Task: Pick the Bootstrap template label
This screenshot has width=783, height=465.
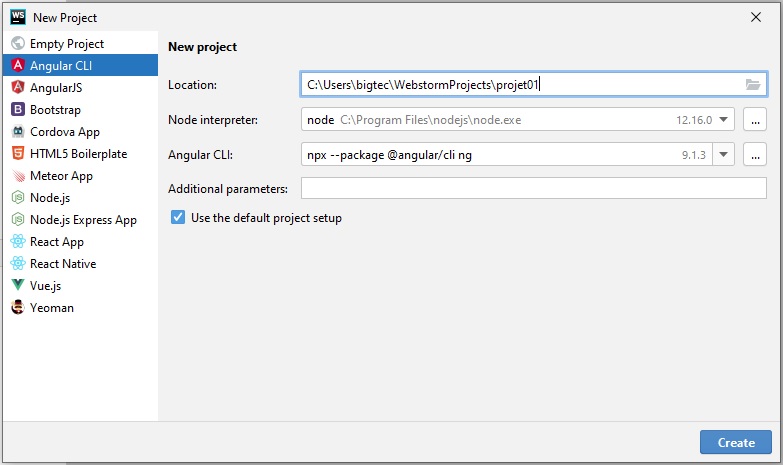Action: pyautogui.click(x=55, y=110)
